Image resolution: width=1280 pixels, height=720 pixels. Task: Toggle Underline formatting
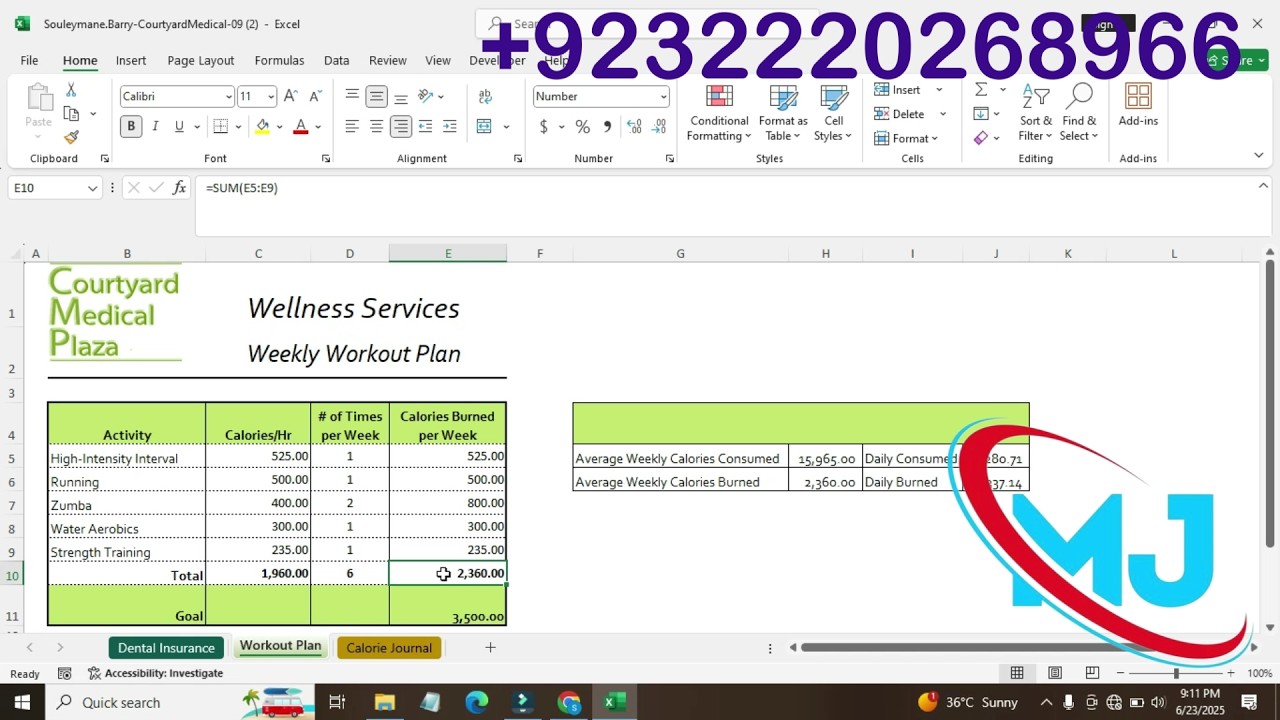click(x=179, y=127)
